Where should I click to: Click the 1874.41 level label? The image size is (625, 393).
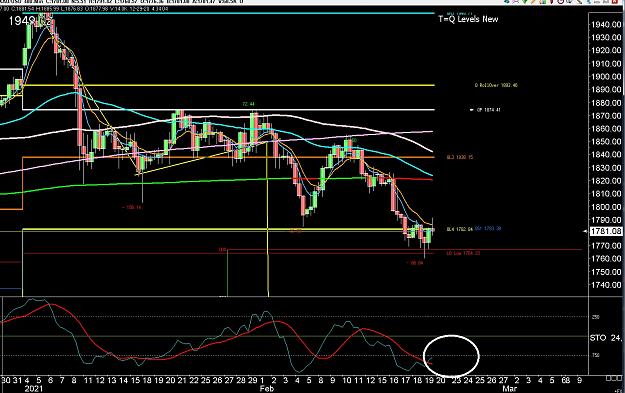click(488, 110)
